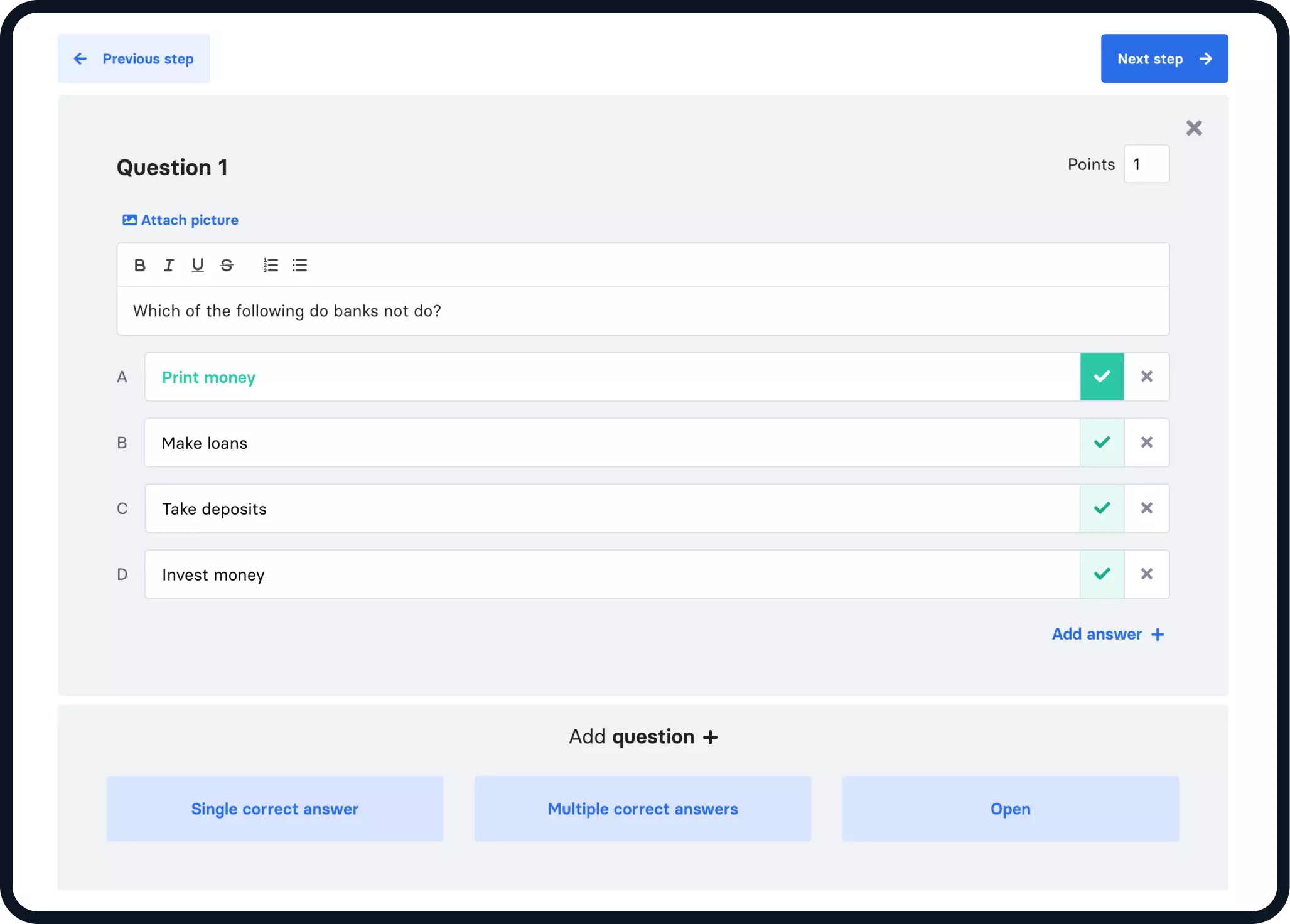The height and width of the screenshot is (924, 1290).
Task: Toggle correct answer checkmark for option C
Action: (x=1102, y=508)
